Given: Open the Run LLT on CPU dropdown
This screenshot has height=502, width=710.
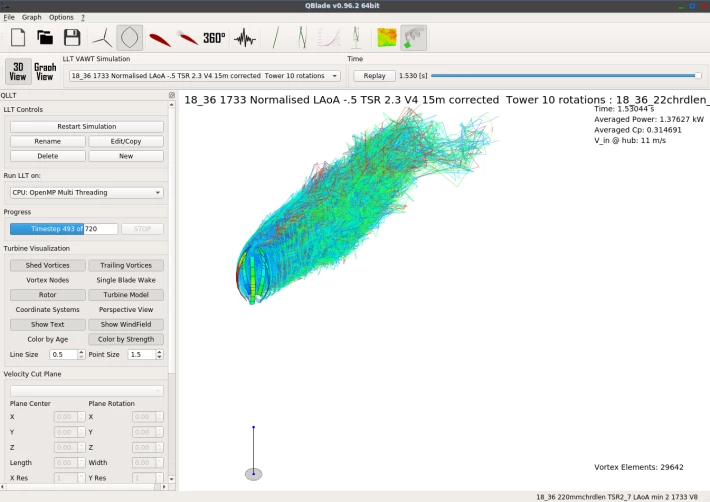Looking at the screenshot, I should (x=86, y=192).
